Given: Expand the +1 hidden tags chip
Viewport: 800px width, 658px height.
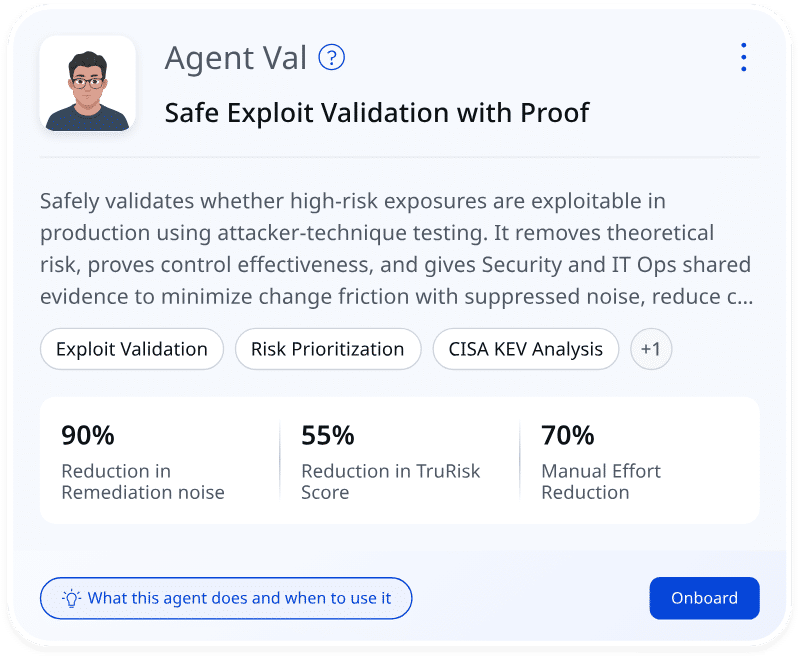Looking at the screenshot, I should [x=651, y=349].
